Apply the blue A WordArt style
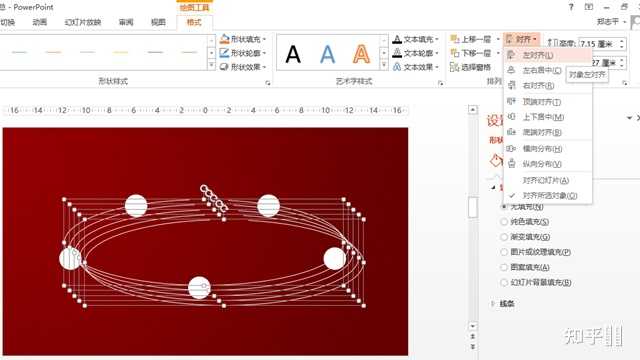The height and width of the screenshot is (360, 640). pyautogui.click(x=327, y=54)
